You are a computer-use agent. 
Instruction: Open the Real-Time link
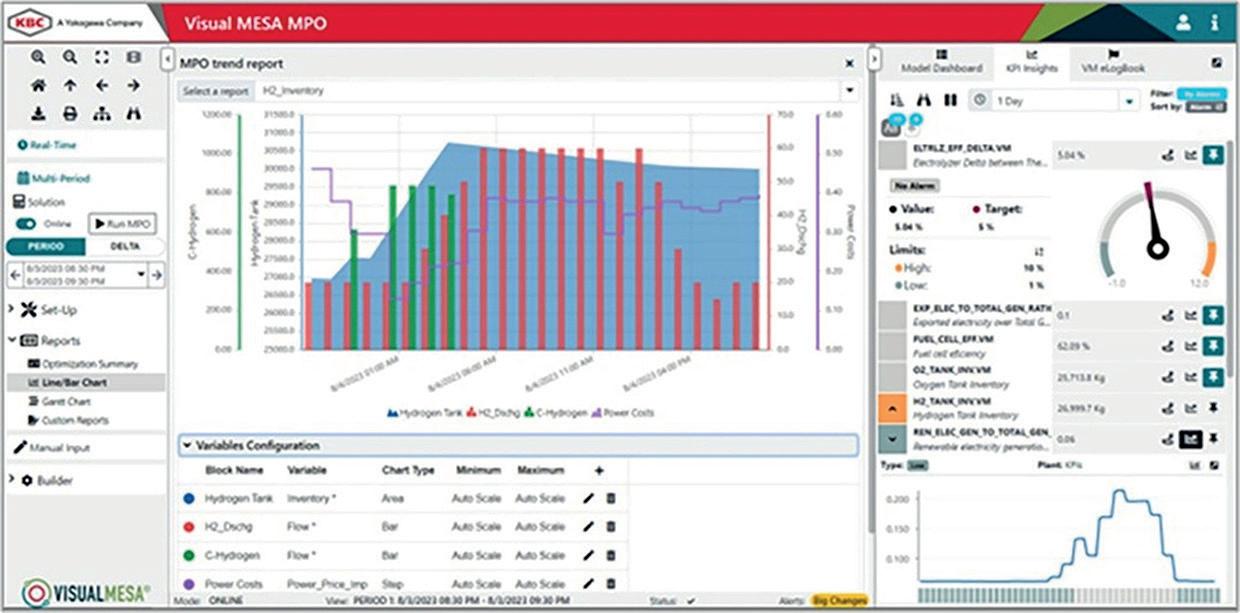click(47, 145)
